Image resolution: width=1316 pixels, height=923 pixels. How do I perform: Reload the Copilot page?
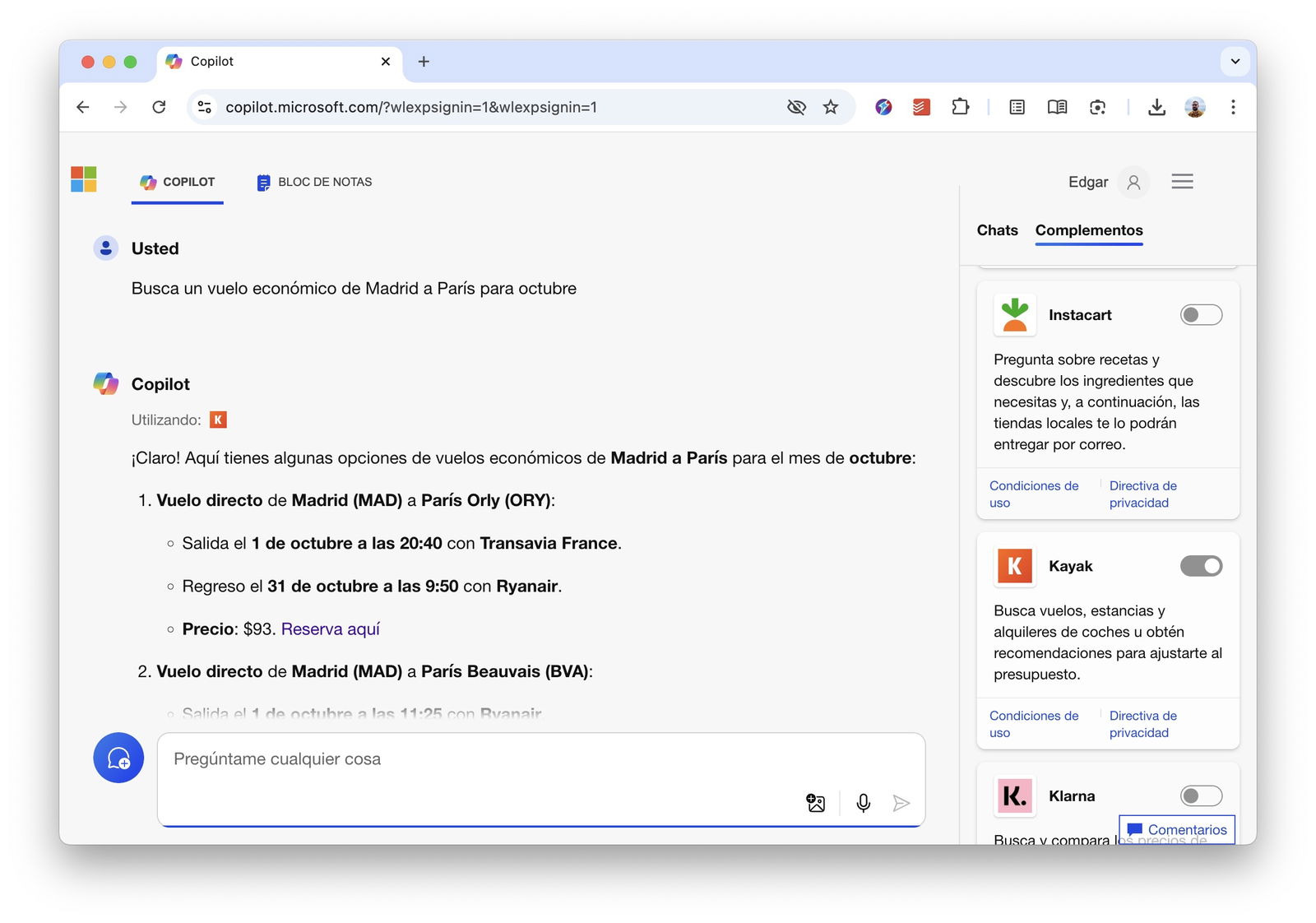(x=159, y=107)
